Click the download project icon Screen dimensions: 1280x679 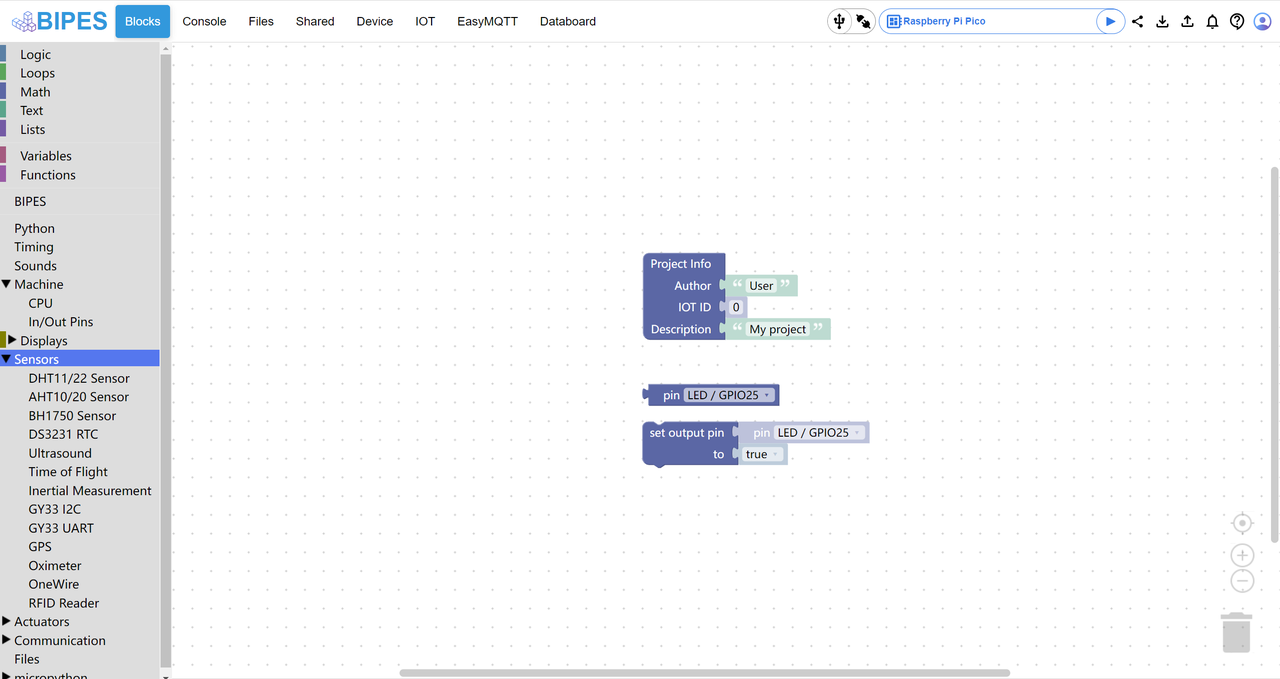(1162, 21)
